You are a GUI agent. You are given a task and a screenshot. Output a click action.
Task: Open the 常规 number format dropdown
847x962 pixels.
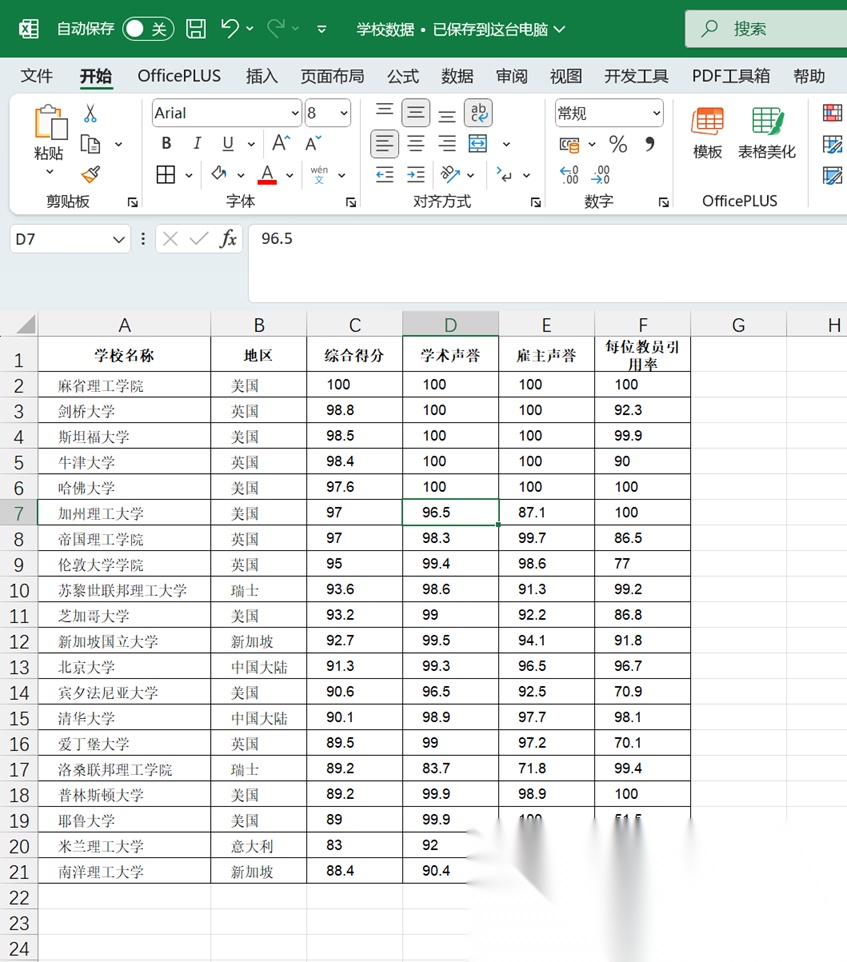click(656, 113)
